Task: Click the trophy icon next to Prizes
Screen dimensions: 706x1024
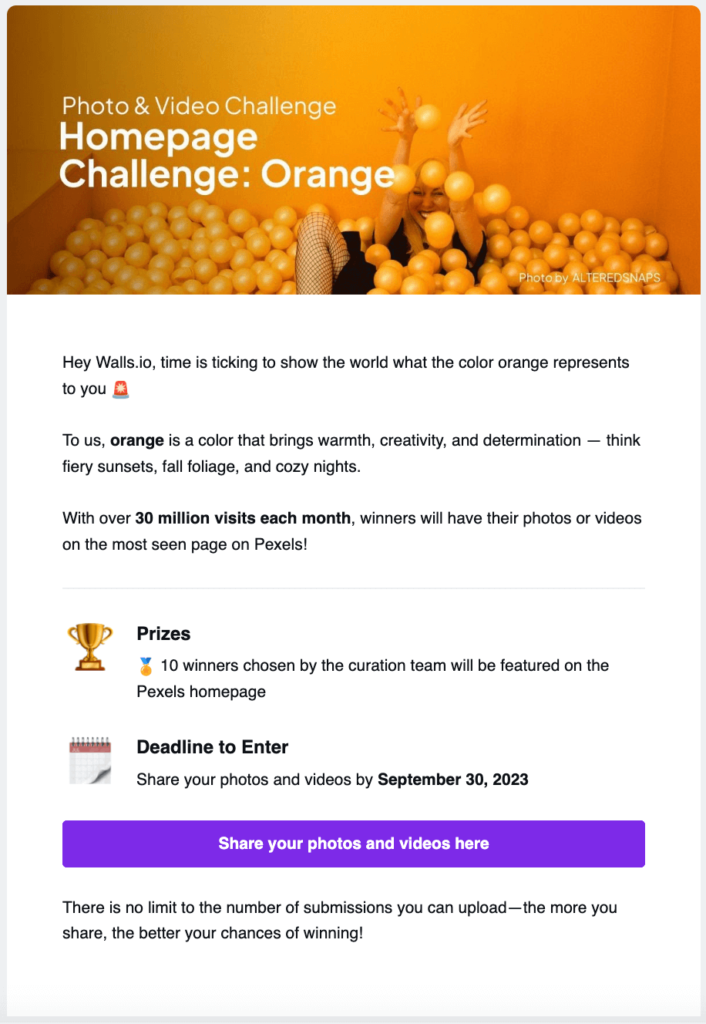Action: pos(89,648)
